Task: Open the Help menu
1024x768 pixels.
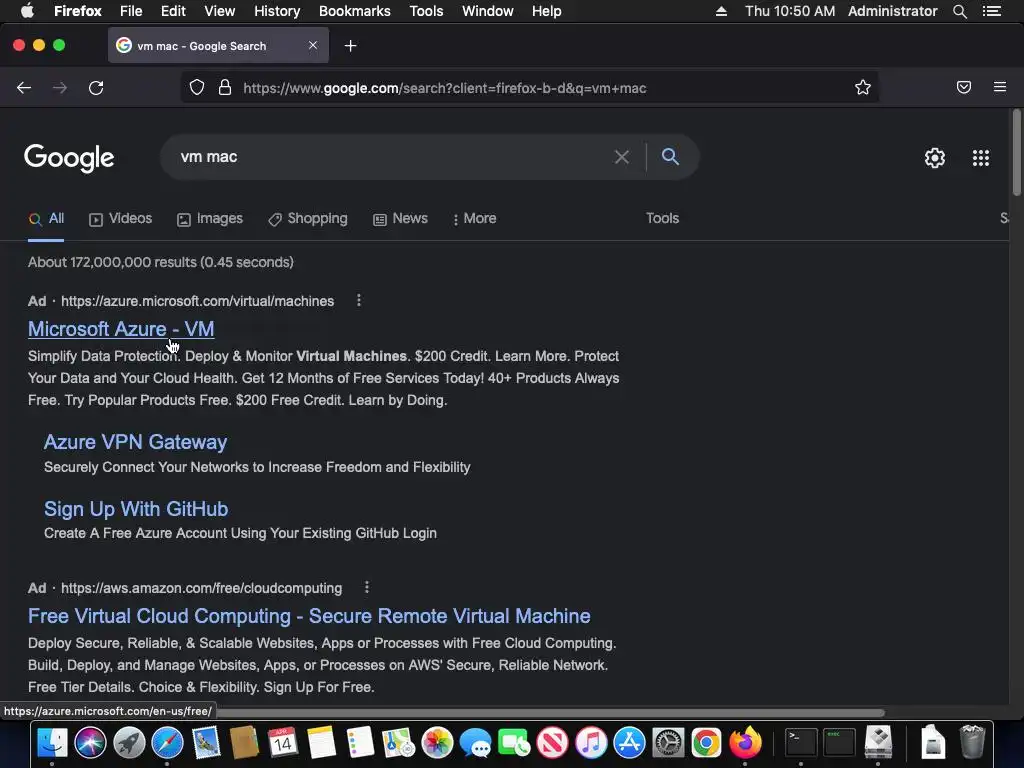Action: click(x=547, y=11)
